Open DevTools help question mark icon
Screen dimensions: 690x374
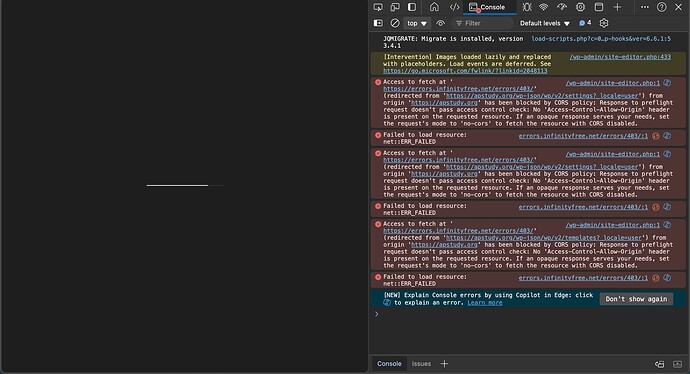point(661,7)
